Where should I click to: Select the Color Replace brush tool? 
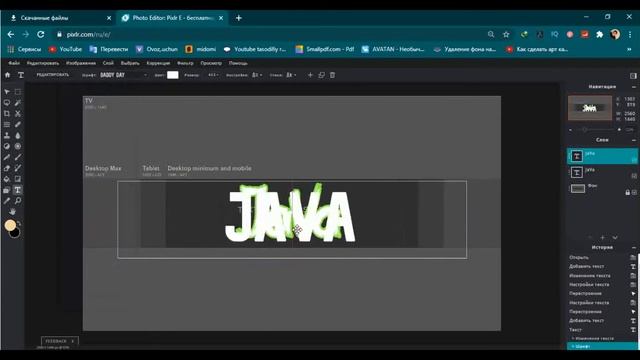point(18,168)
